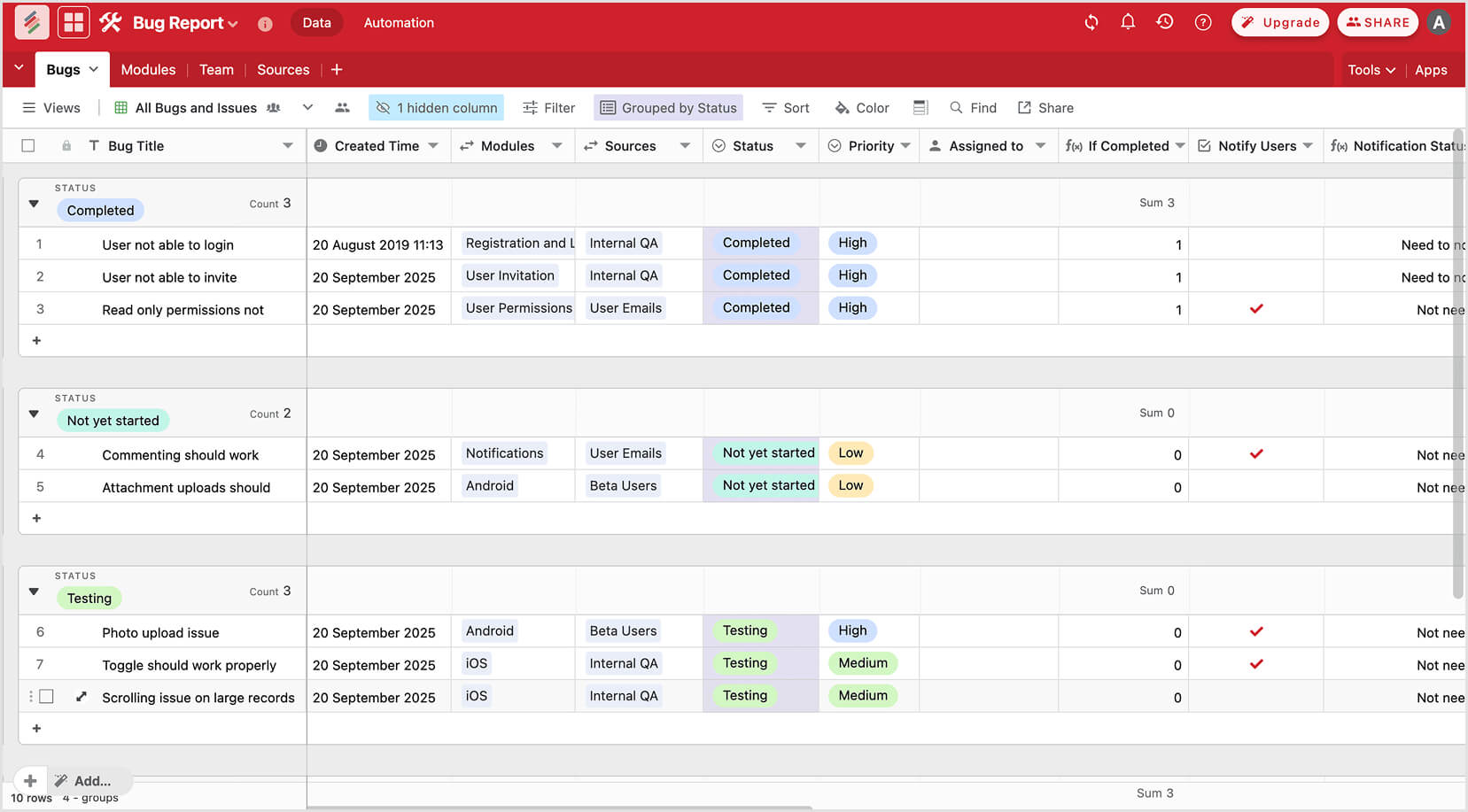Collapse the Completed status group
1468x812 pixels.
pos(34,204)
